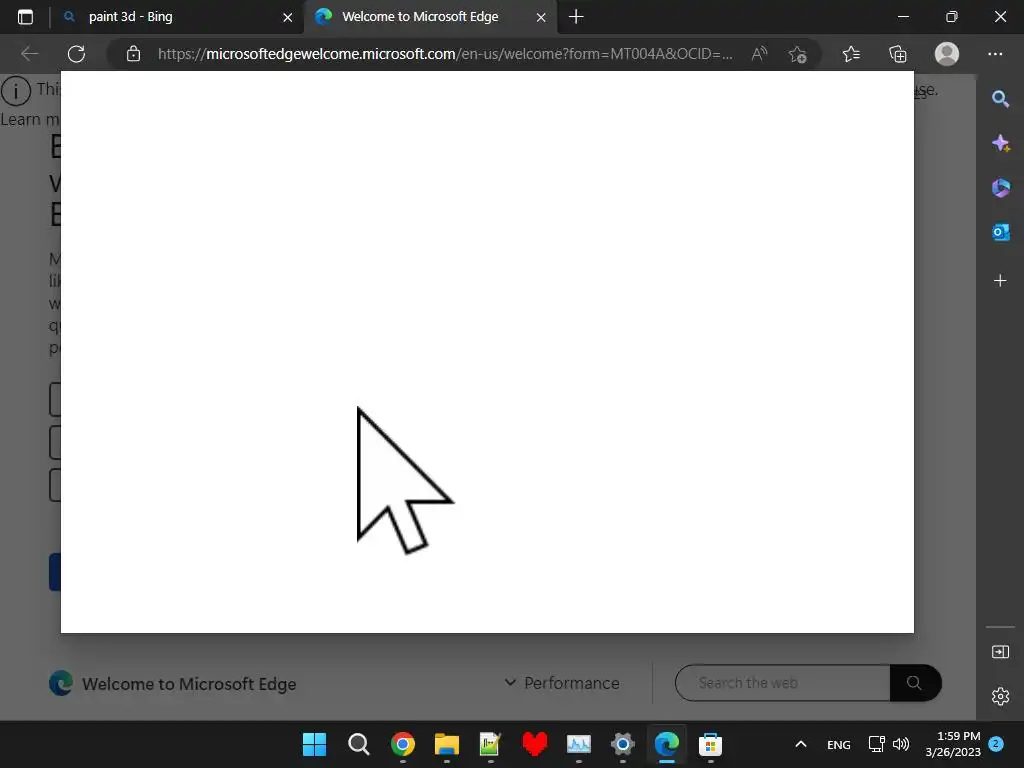1024x768 pixels.
Task: Click the Search the web field
Action: coord(782,682)
